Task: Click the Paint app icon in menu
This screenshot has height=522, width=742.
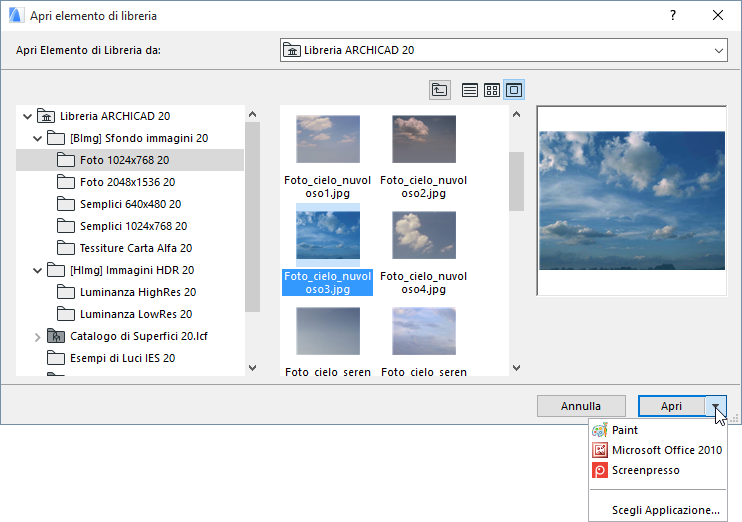Action: tap(600, 430)
